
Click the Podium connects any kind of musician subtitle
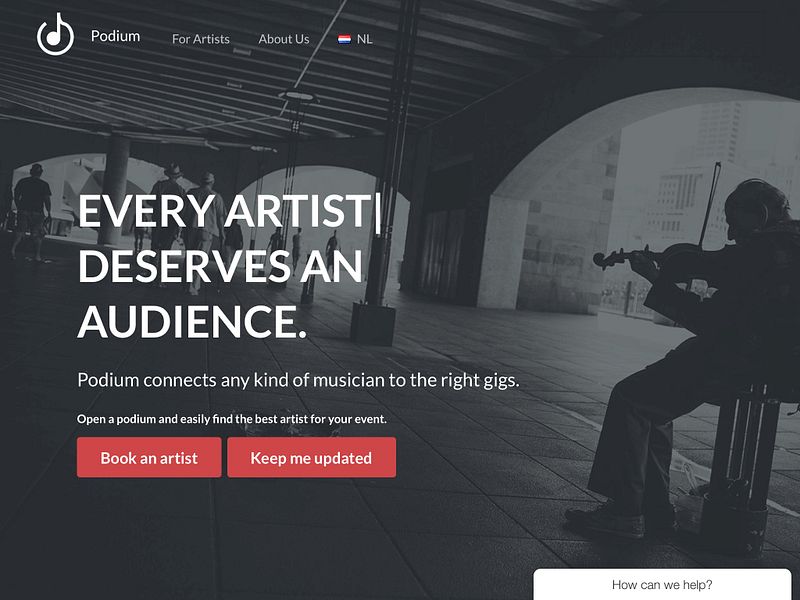point(298,380)
